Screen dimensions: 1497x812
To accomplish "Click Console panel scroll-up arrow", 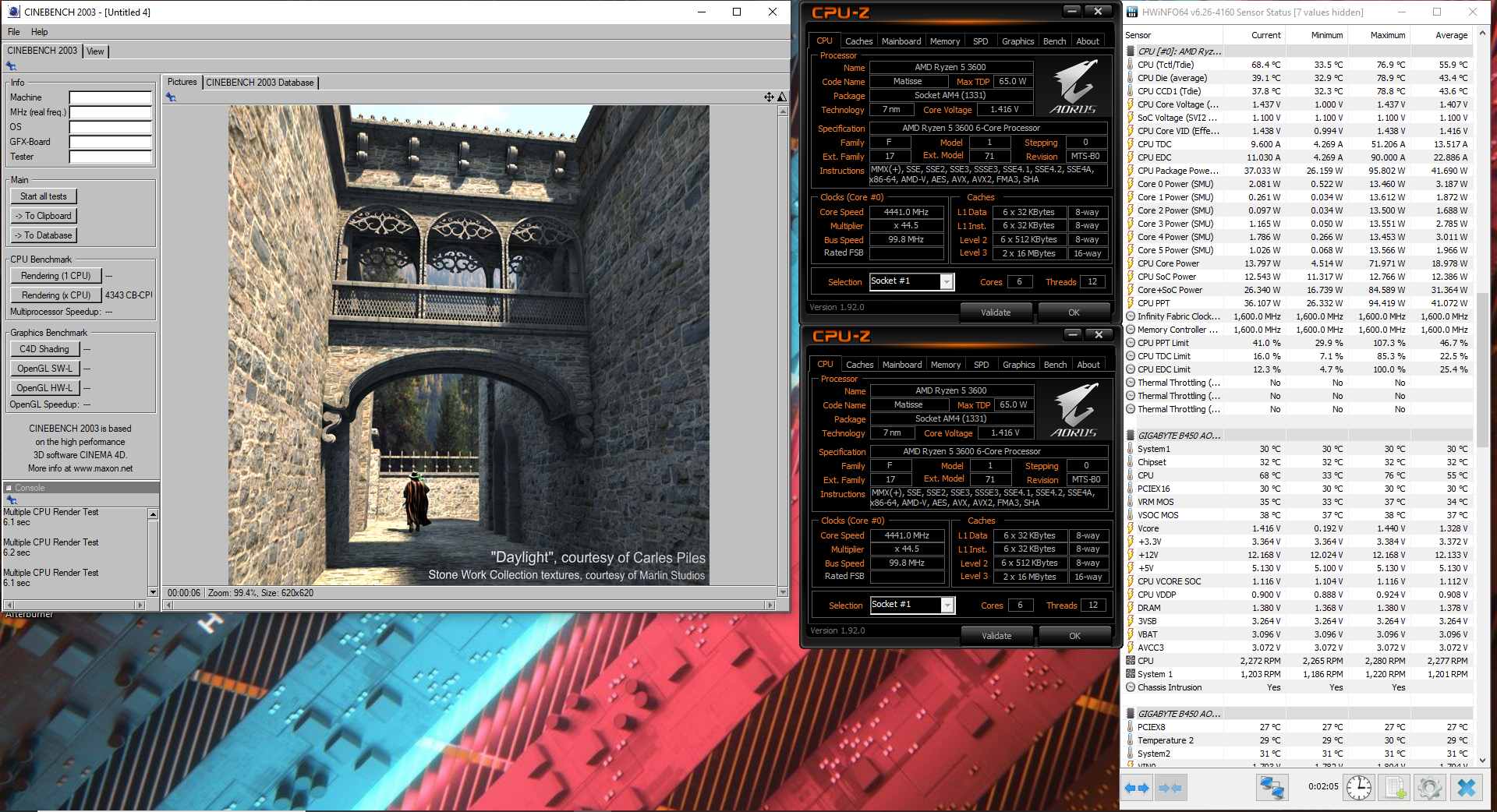I will pyautogui.click(x=153, y=514).
